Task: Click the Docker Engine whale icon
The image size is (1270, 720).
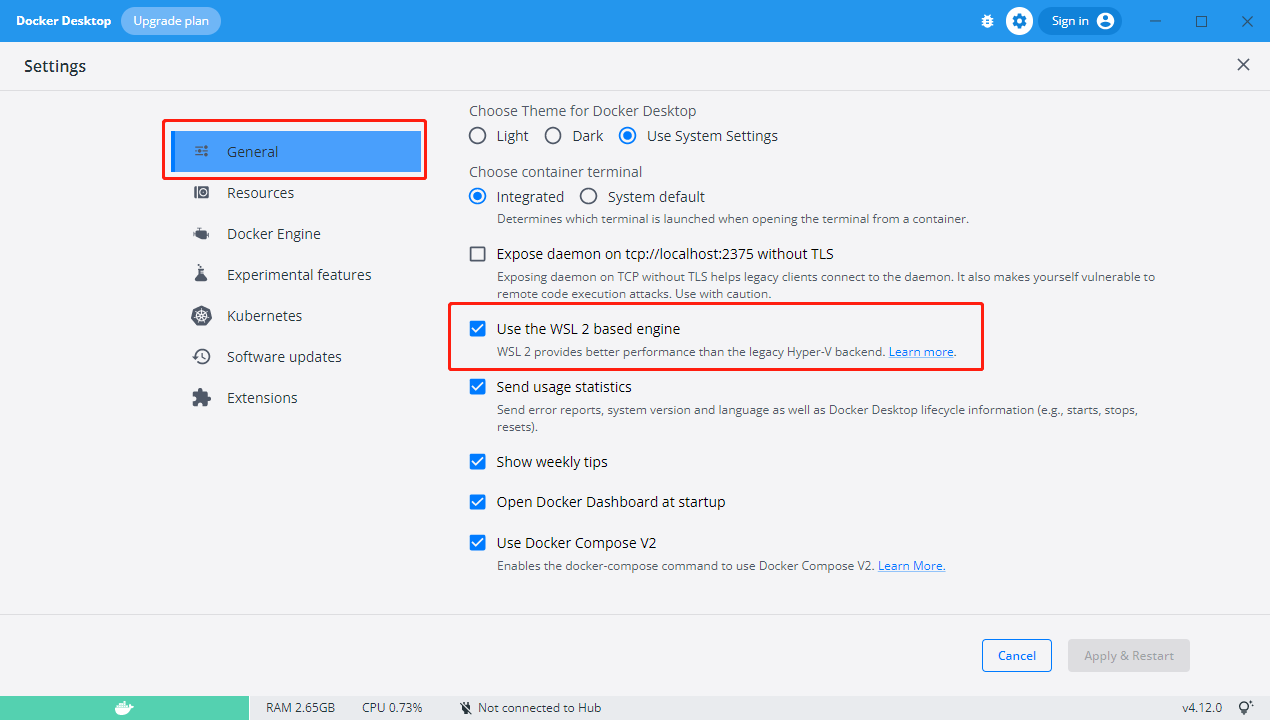Action: pyautogui.click(x=201, y=234)
